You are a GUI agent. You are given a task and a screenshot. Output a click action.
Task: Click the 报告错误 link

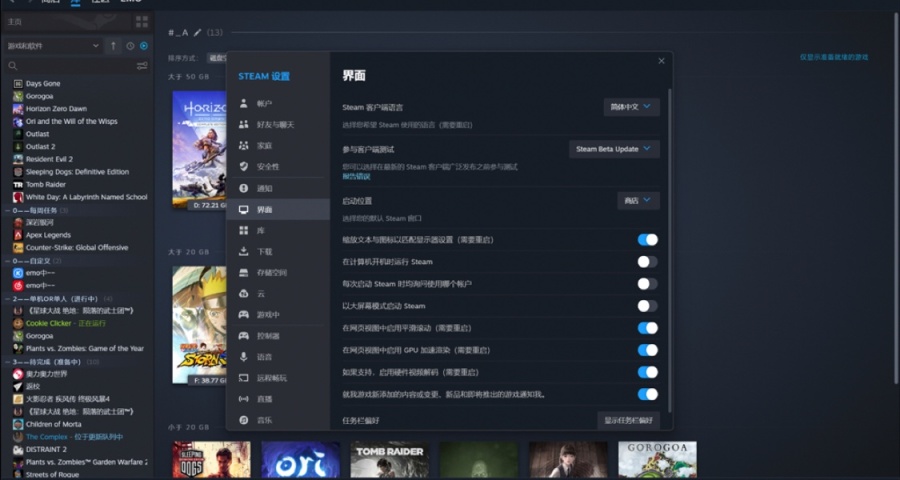point(356,176)
